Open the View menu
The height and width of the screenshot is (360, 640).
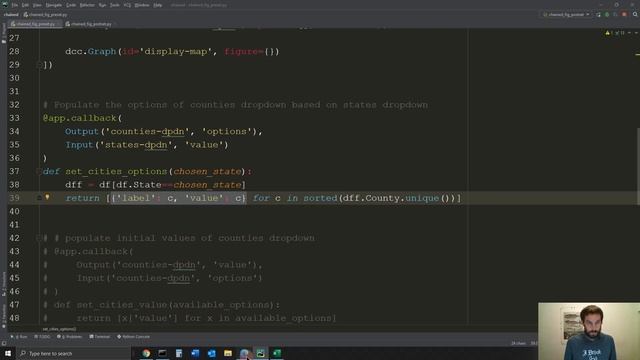37,5
